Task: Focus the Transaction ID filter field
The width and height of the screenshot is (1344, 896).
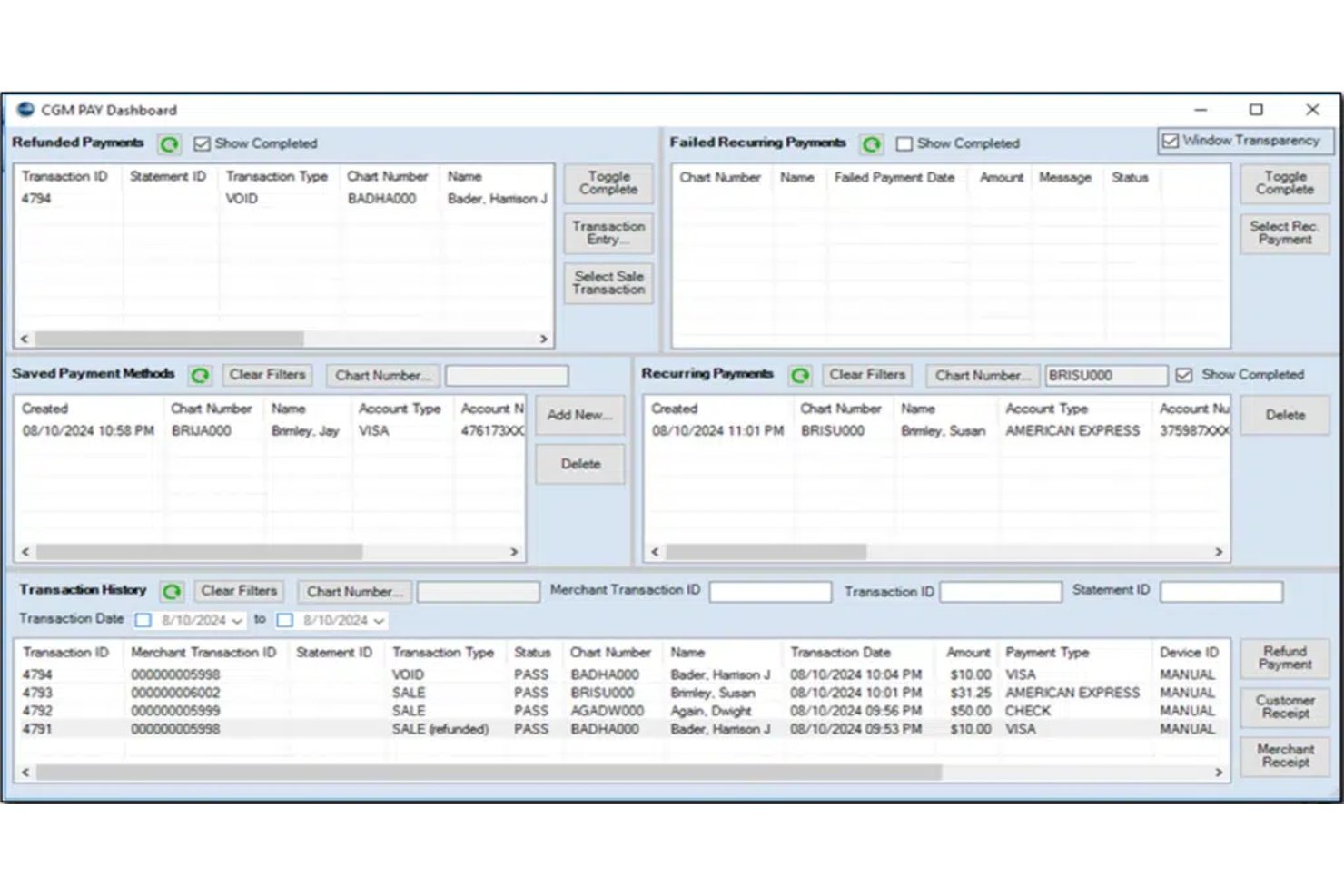Action: click(x=1001, y=592)
